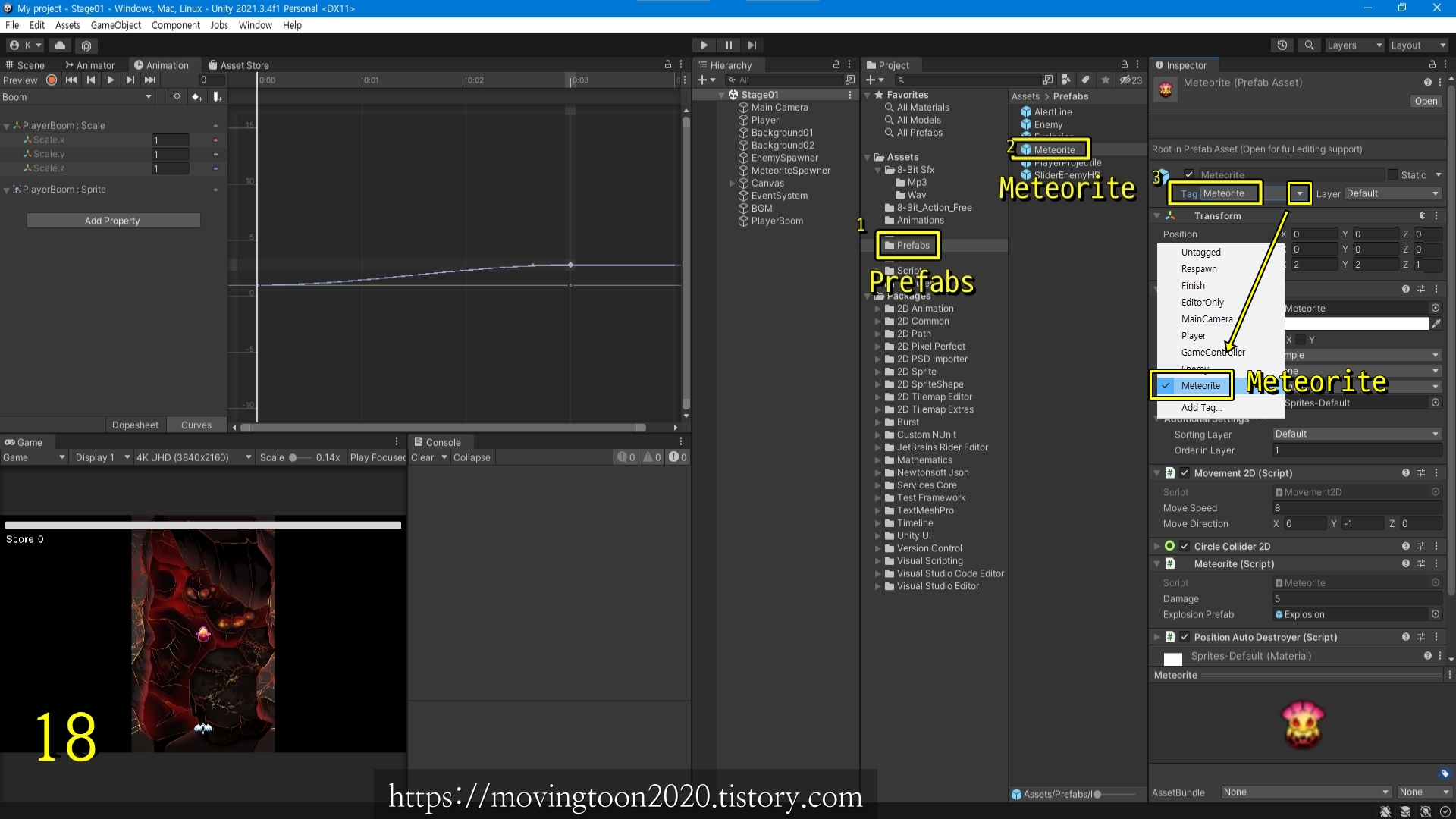Toggle Play Focused option in Game view
Image resolution: width=1456 pixels, height=819 pixels.
click(377, 458)
